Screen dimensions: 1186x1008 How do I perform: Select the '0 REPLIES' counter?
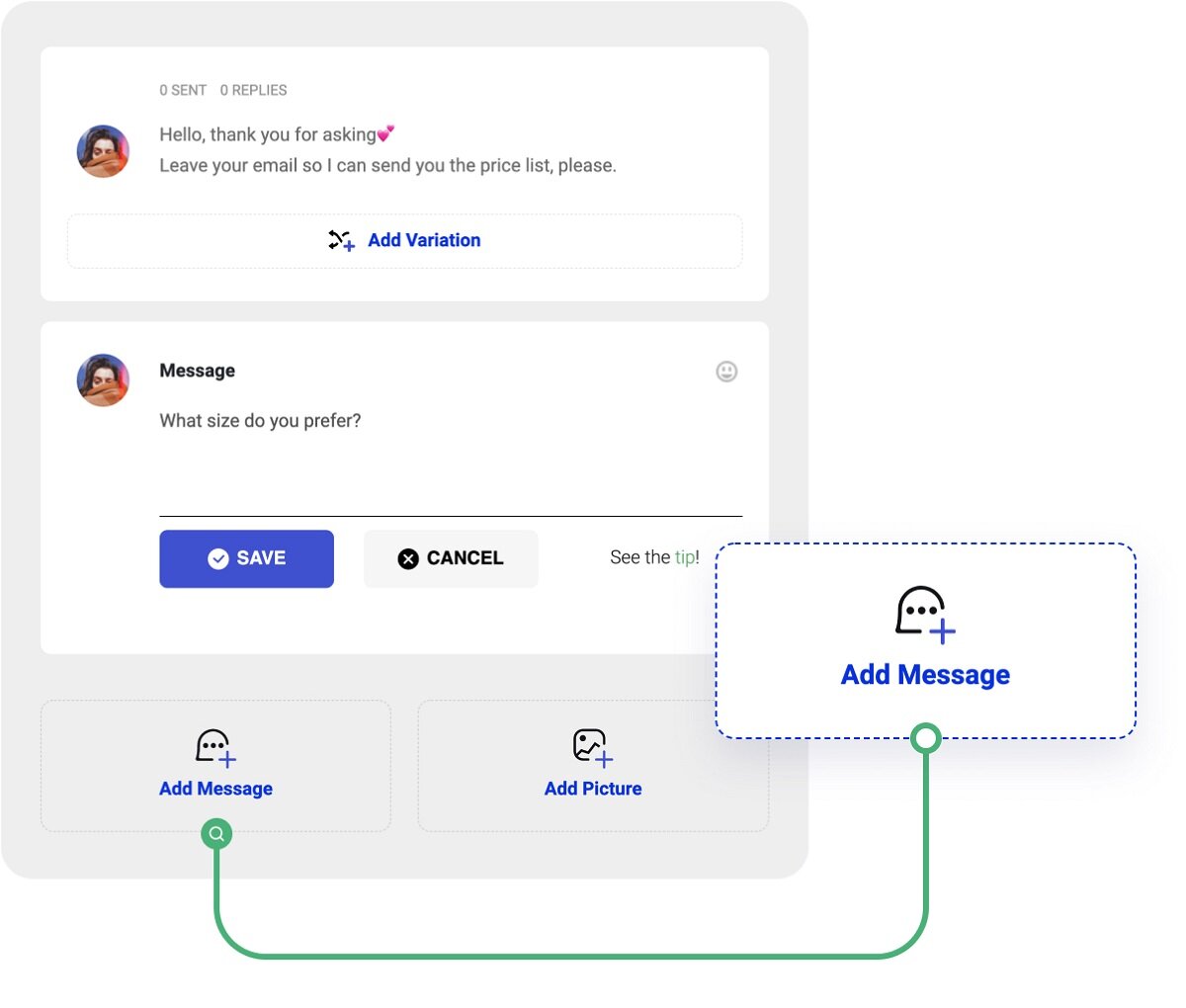point(253,90)
